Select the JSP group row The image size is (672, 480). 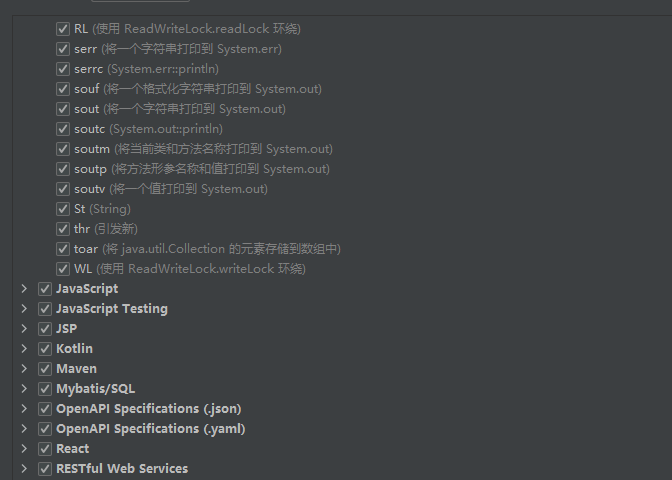(x=66, y=329)
